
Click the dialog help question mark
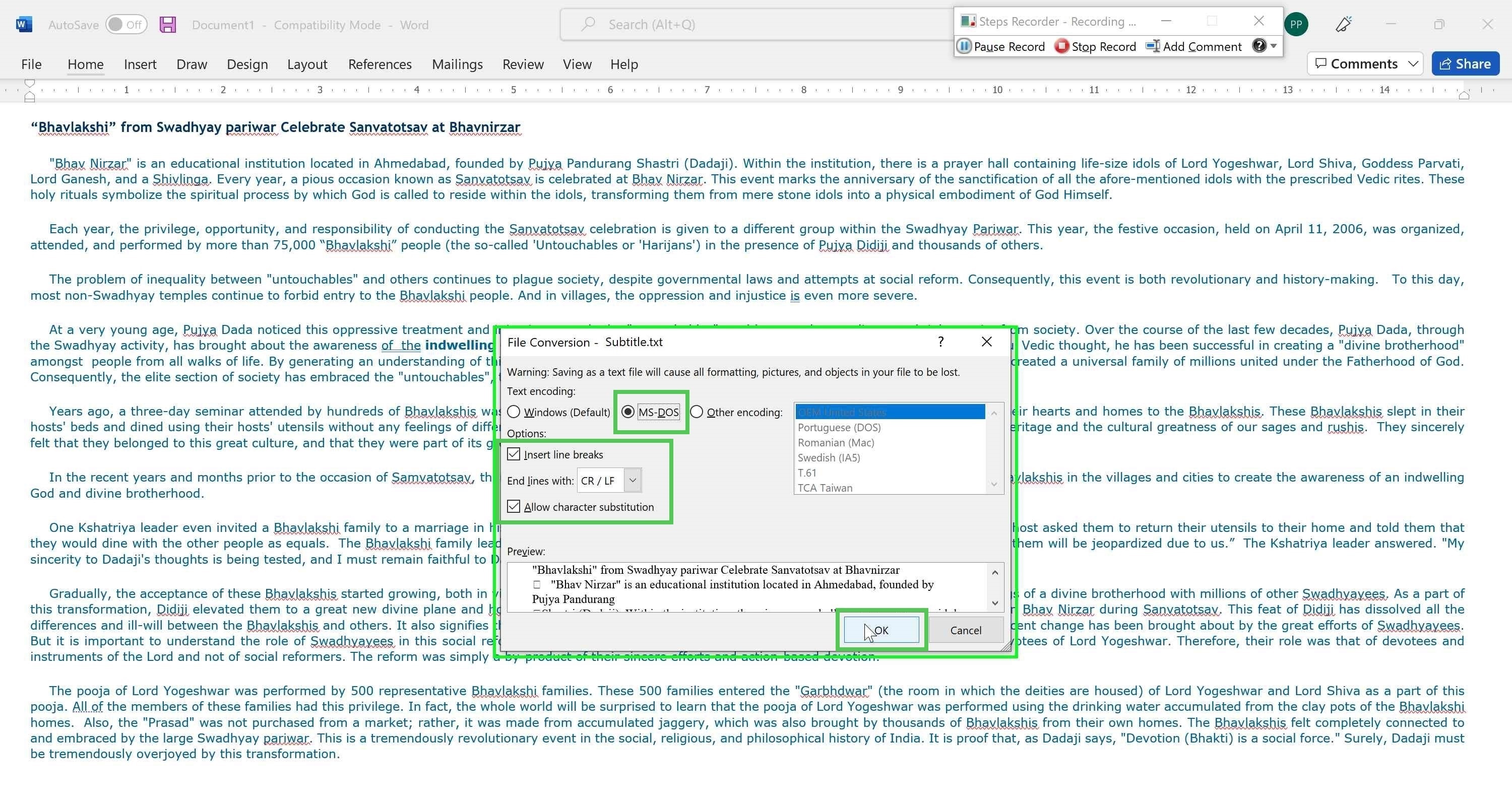[941, 342]
